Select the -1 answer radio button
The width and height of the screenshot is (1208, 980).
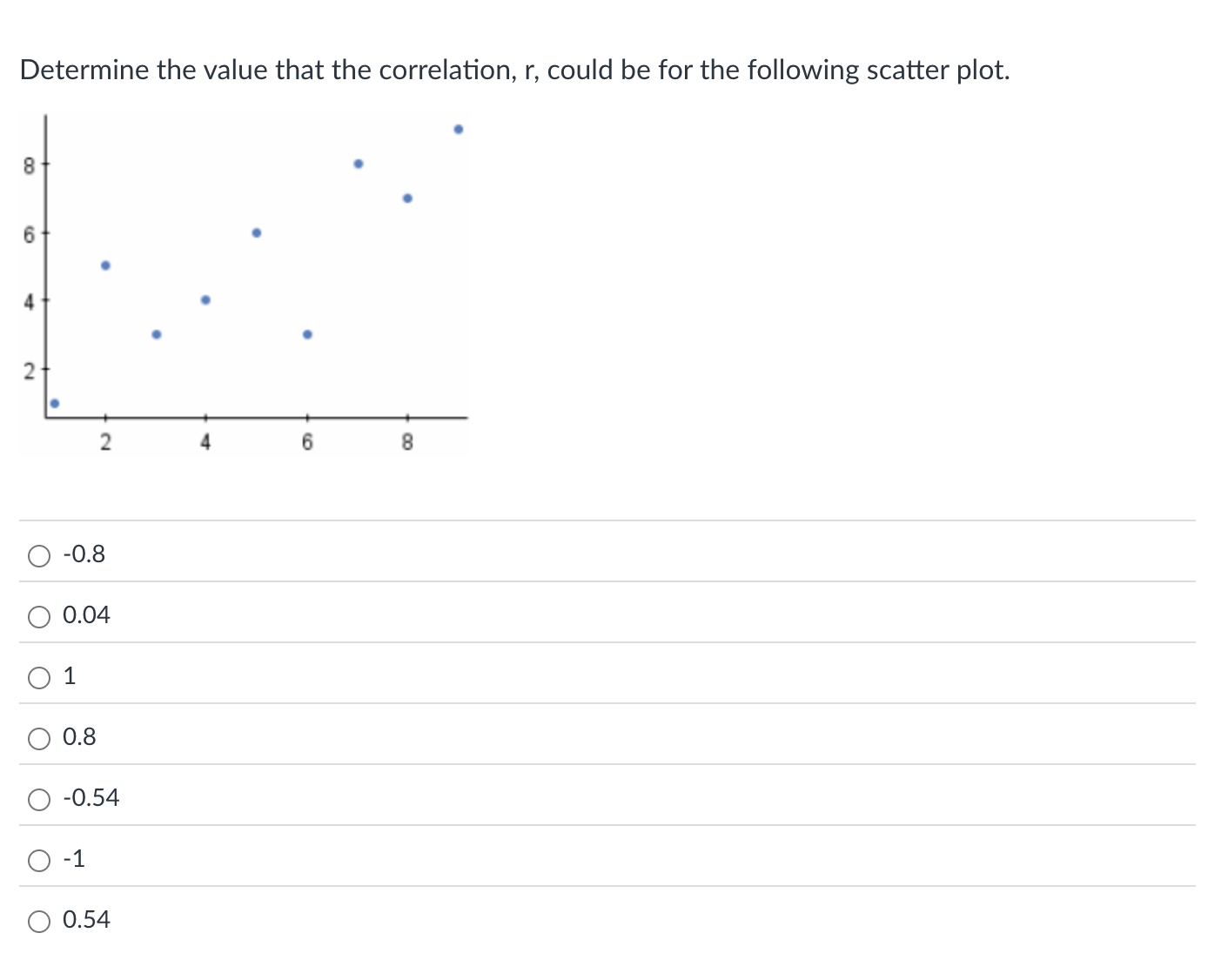tap(38, 860)
